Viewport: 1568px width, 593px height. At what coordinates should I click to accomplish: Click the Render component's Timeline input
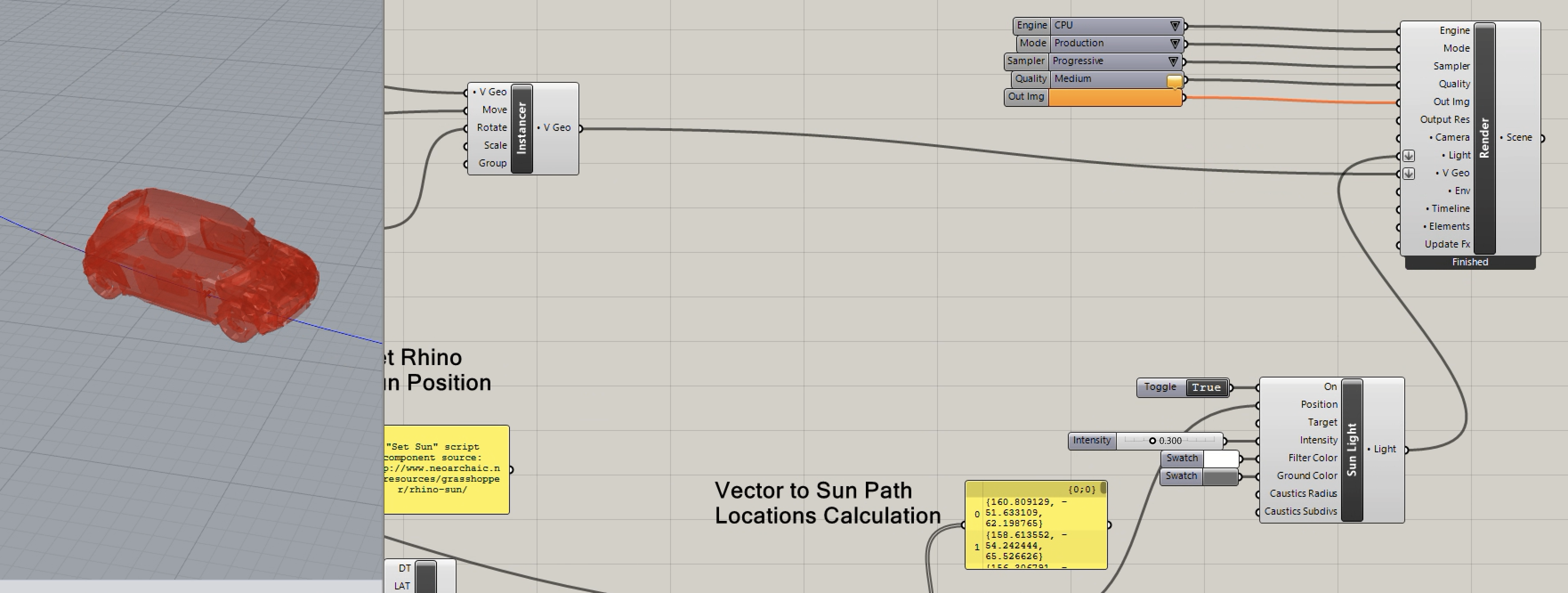point(1447,209)
